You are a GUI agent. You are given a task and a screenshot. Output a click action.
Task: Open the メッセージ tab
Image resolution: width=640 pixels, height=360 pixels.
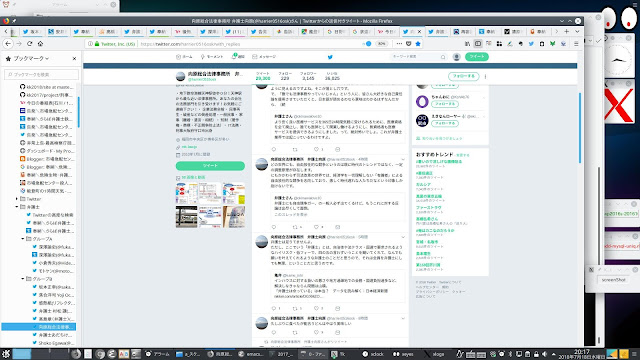264,57
